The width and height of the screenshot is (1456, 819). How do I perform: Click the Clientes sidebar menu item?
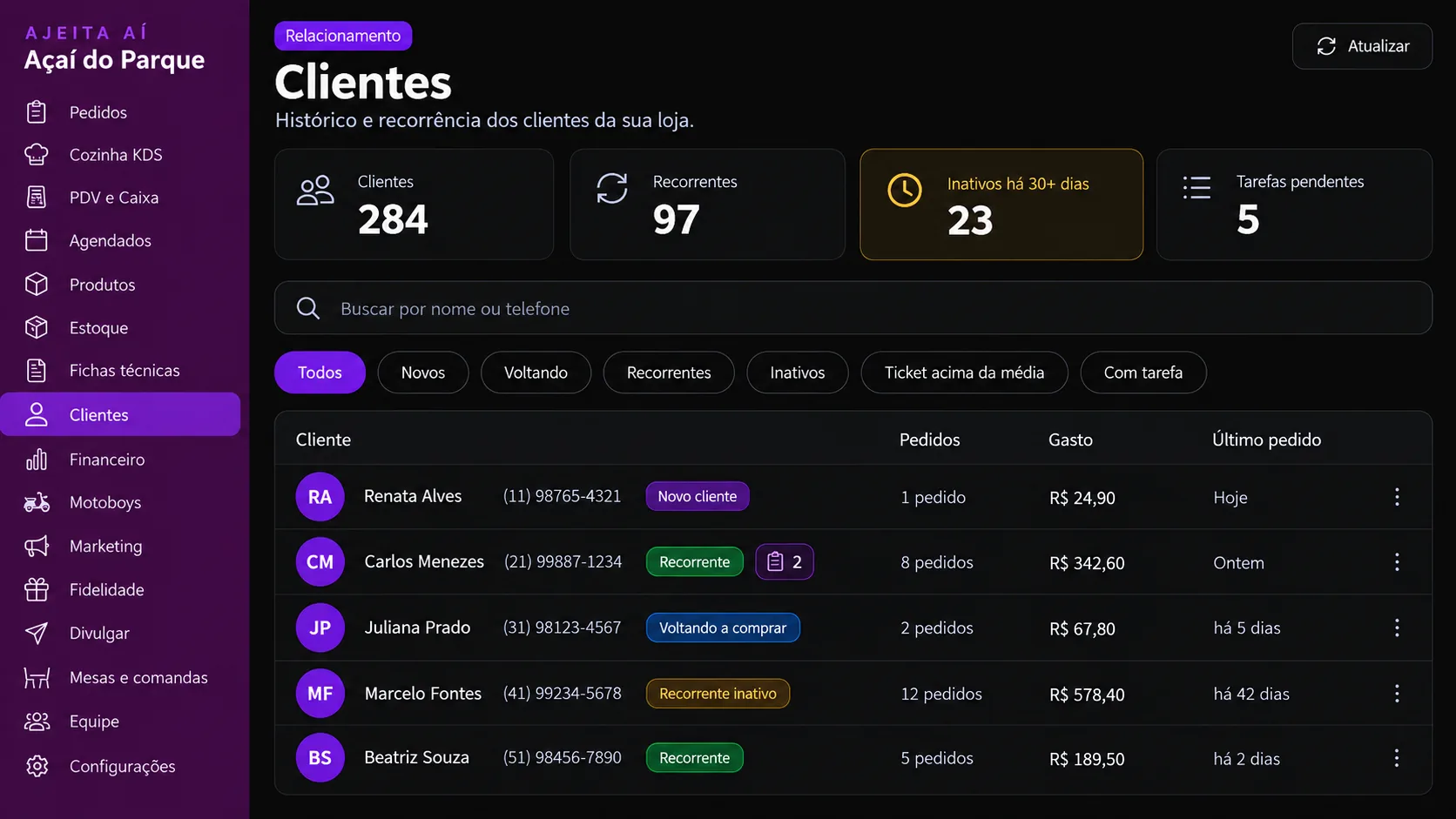tap(120, 414)
